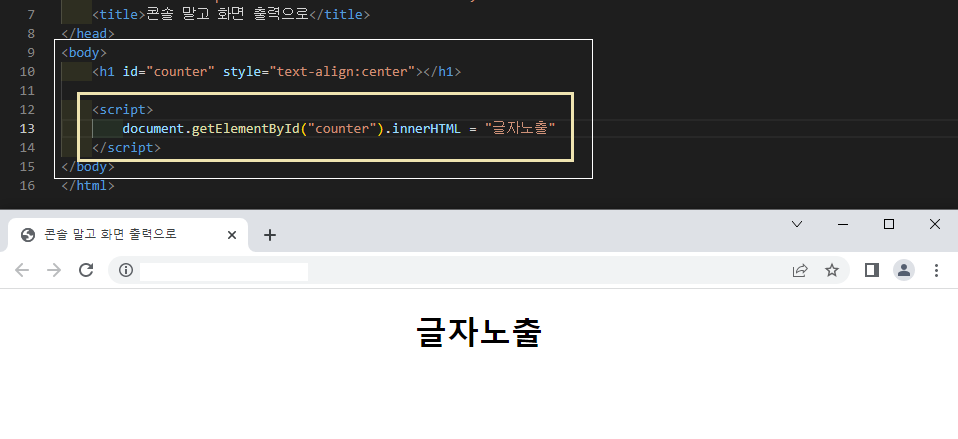
Task: Share this page icon in address bar
Action: point(800,270)
